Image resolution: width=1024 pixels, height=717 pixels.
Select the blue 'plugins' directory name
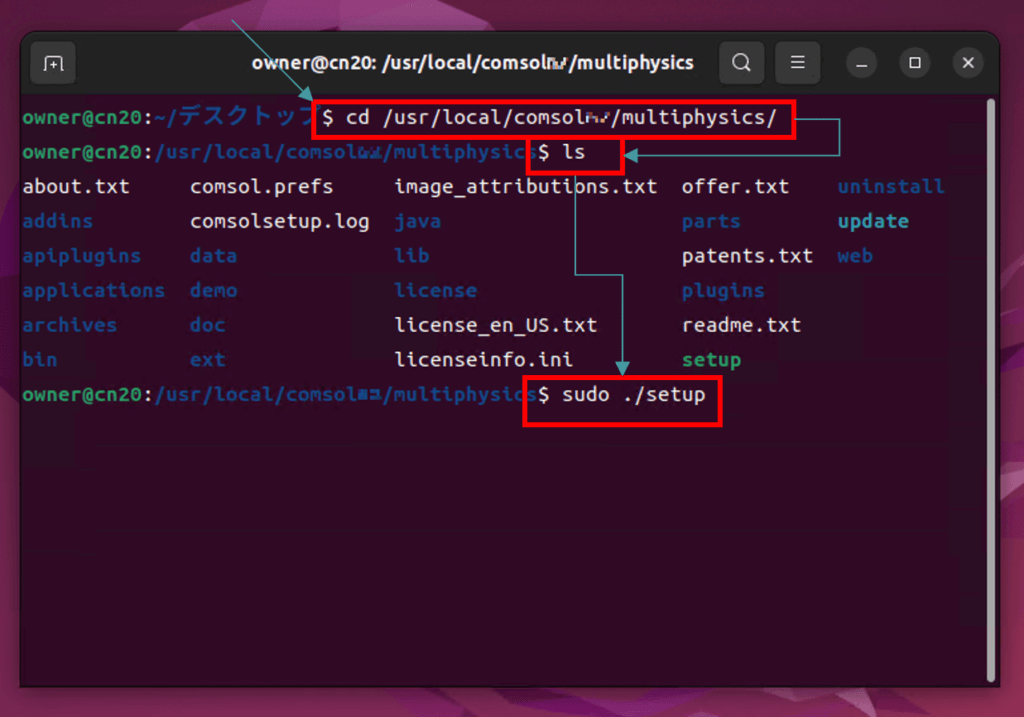(x=723, y=290)
